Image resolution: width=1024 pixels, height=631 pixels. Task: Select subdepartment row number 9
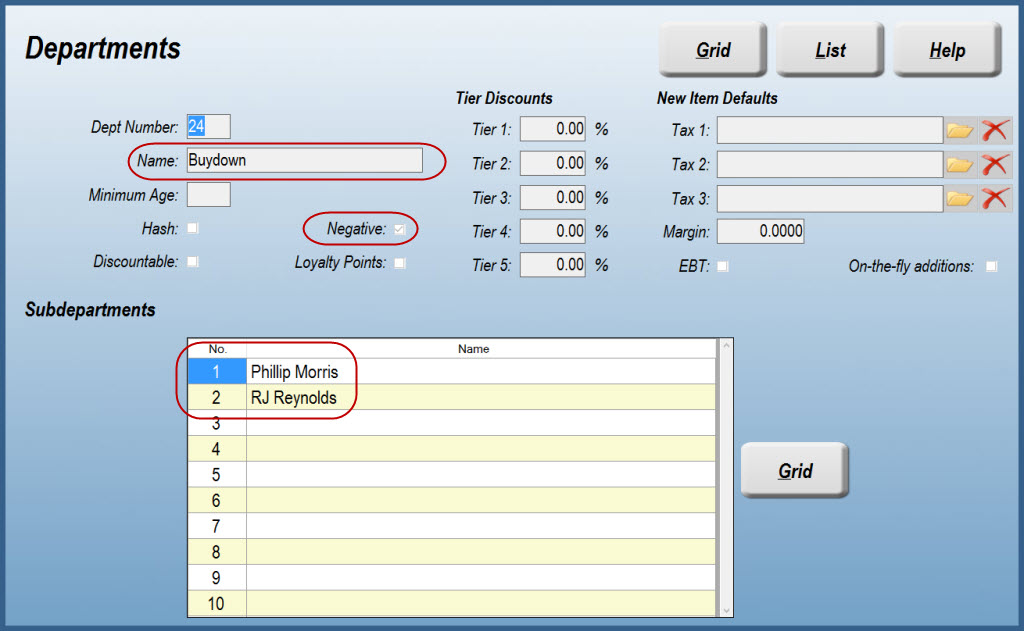[217, 578]
